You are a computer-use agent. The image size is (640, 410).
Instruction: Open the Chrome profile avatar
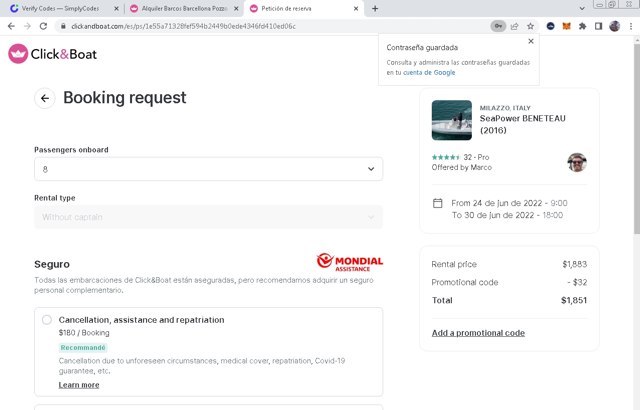pyautogui.click(x=615, y=26)
